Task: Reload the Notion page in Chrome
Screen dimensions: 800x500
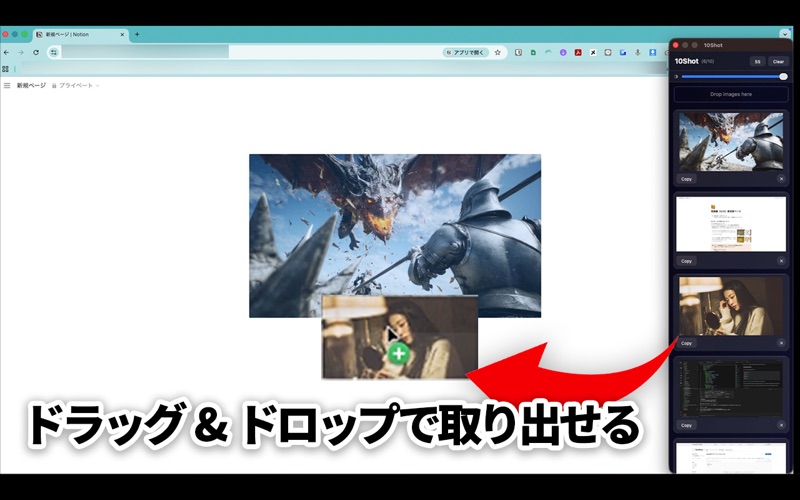Action: 36,53
